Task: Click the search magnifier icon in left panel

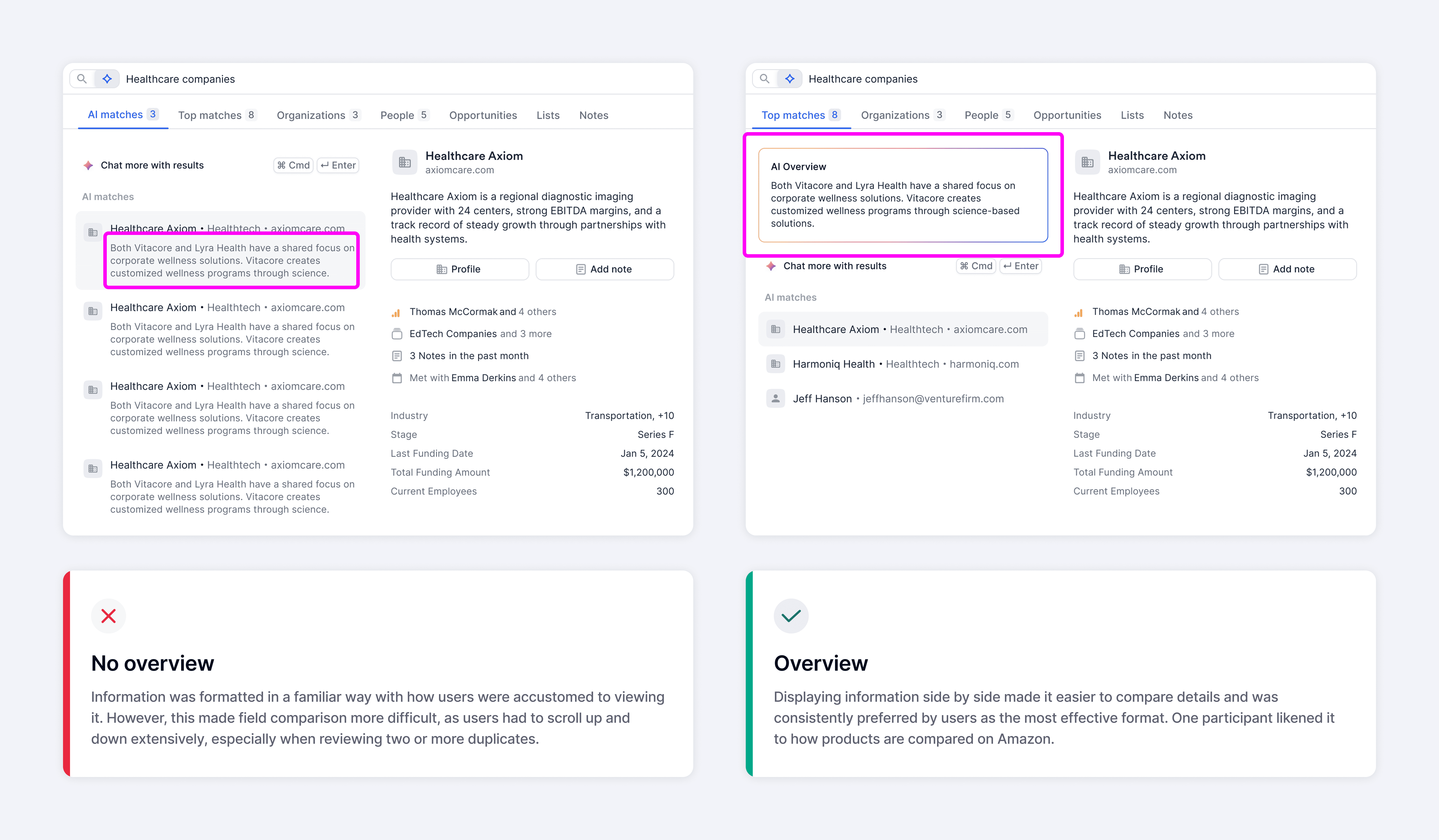Action: point(82,79)
